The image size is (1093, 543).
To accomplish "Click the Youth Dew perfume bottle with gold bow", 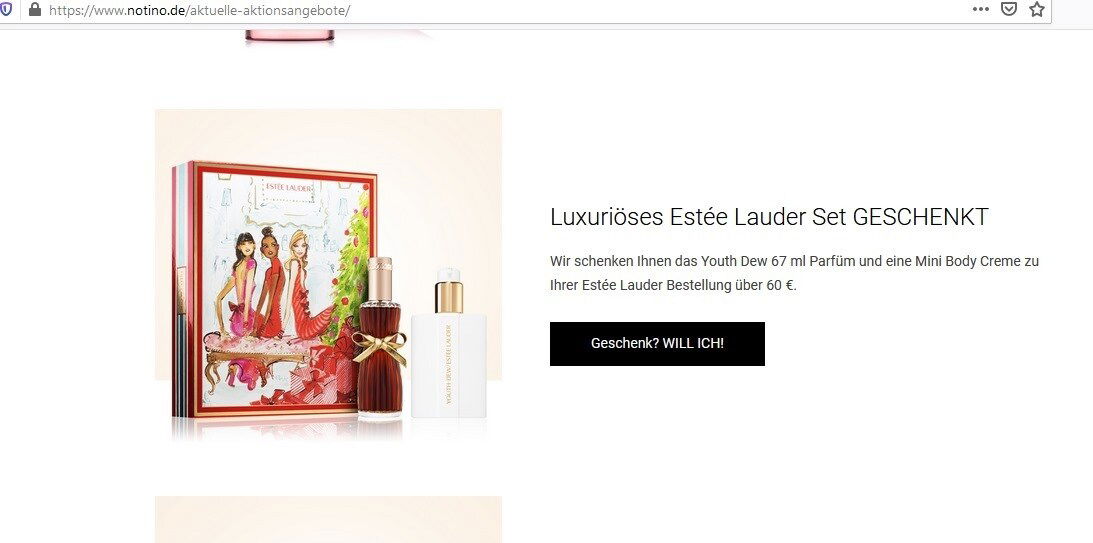I will [x=380, y=338].
